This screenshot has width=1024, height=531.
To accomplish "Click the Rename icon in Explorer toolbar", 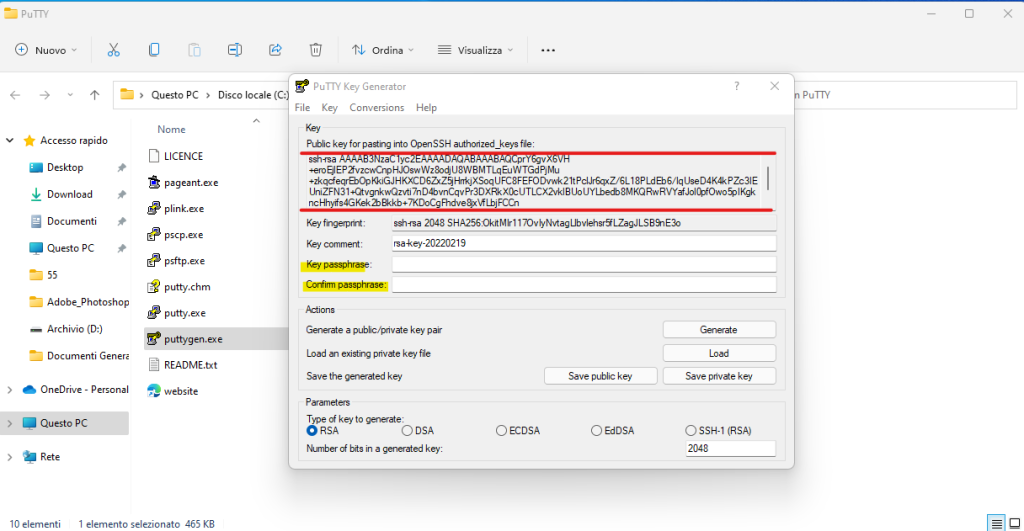I will click(235, 50).
